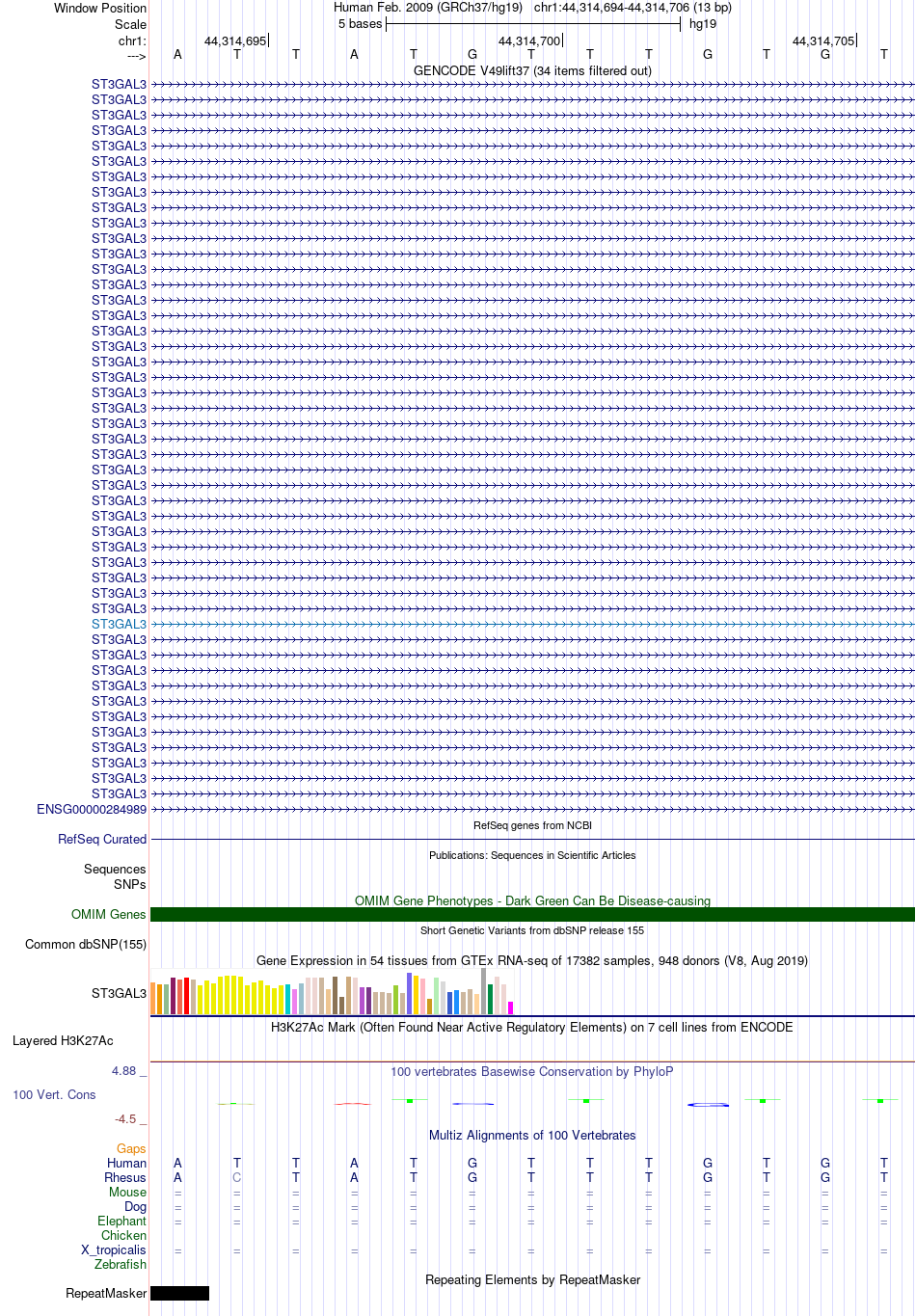Open Multiz Alignments of 100 Vertebrates title
Viewport: 916px width, 1316px height.
click(532, 1135)
